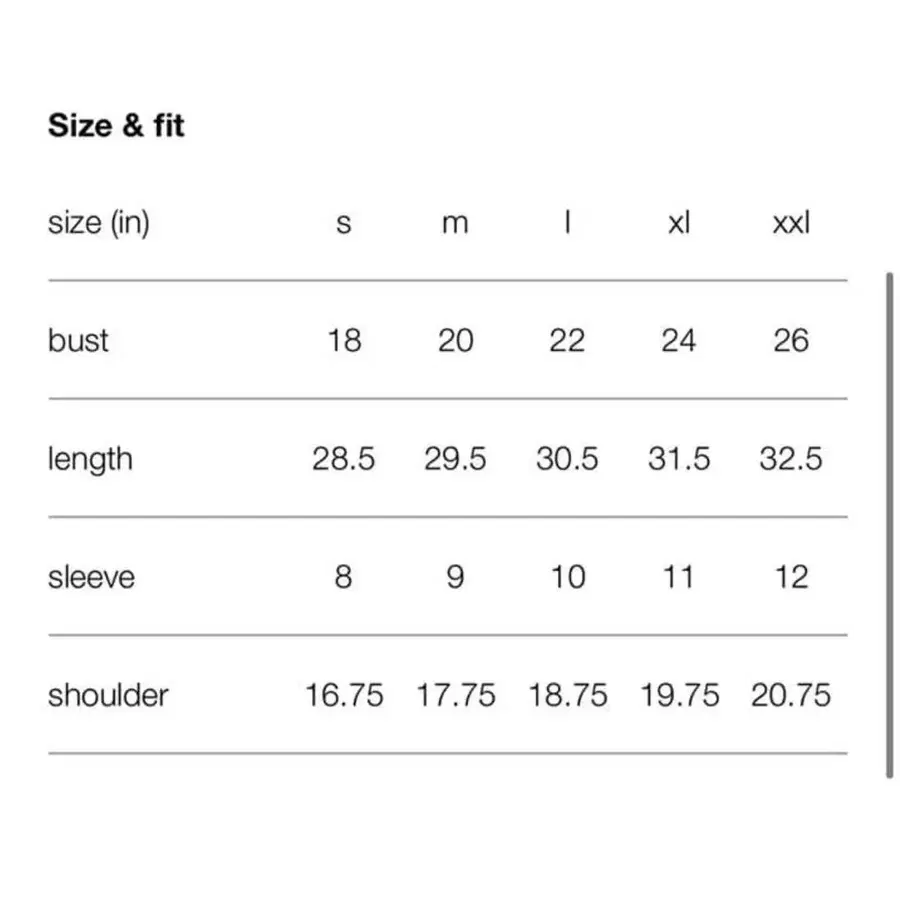Click the "Size & fit" heading
Image resolution: width=900 pixels, height=900 pixels.
coord(116,126)
